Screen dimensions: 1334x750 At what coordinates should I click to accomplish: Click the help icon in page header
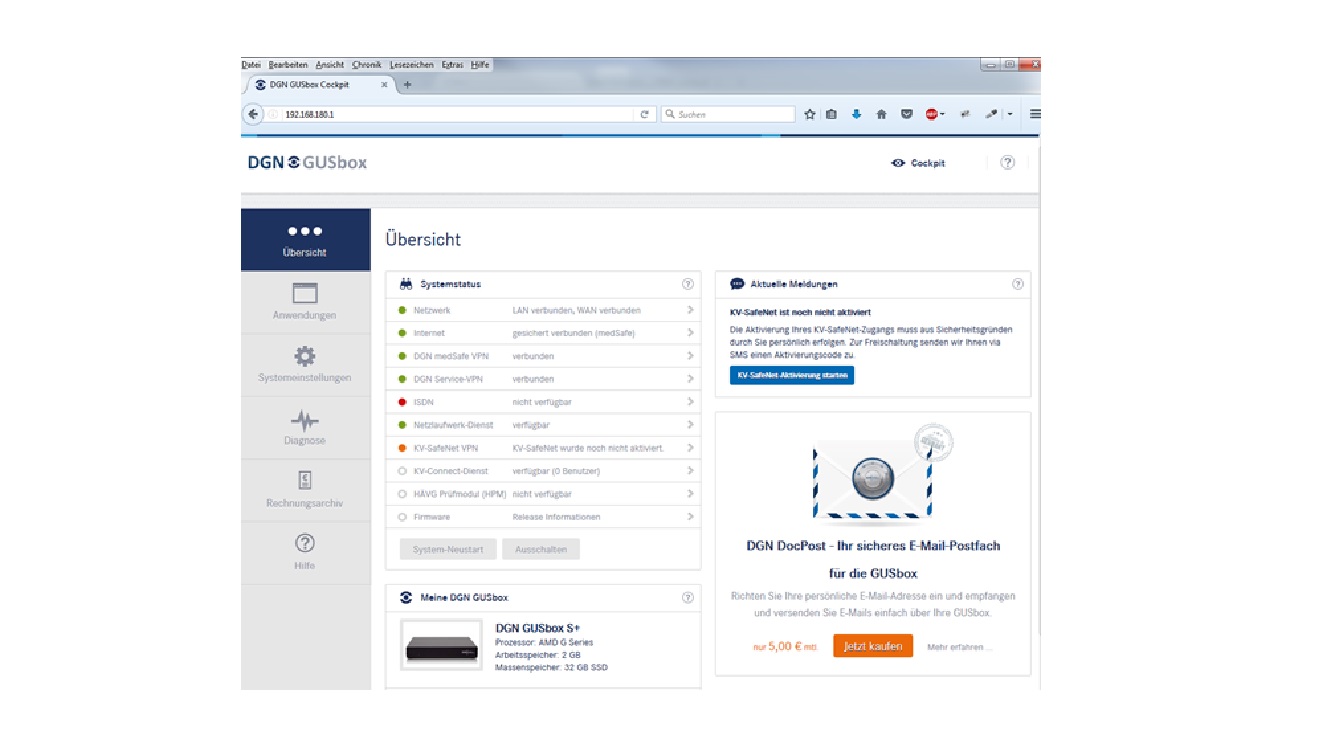1007,163
